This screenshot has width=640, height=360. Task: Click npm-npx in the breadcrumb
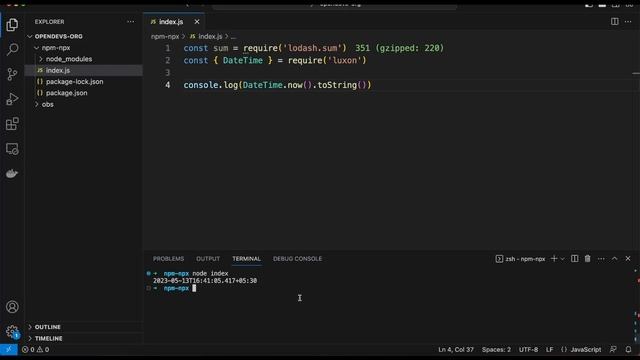tap(165, 36)
